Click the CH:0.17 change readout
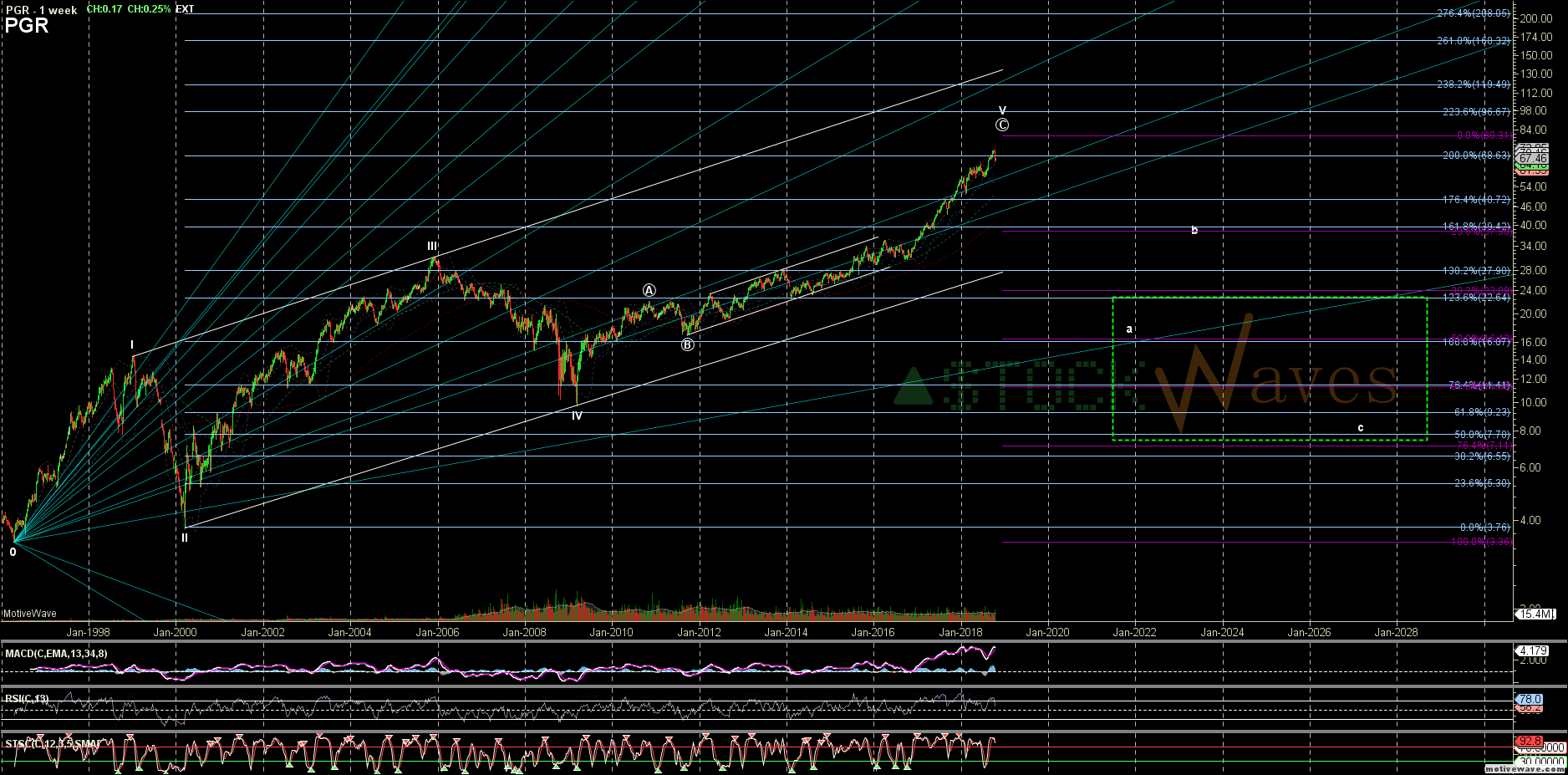 tap(104, 9)
